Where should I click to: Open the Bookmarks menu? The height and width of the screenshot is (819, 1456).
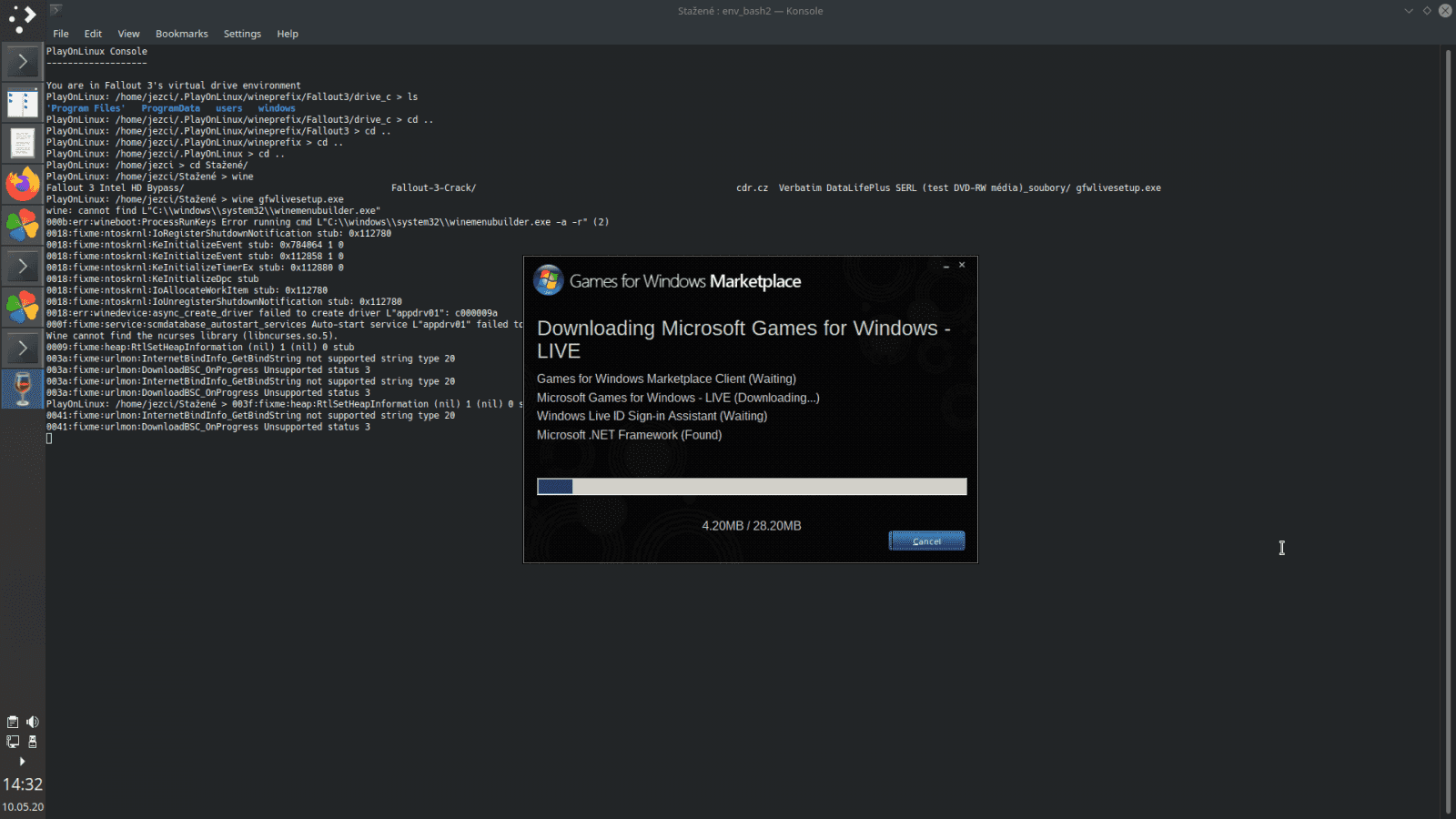[181, 34]
